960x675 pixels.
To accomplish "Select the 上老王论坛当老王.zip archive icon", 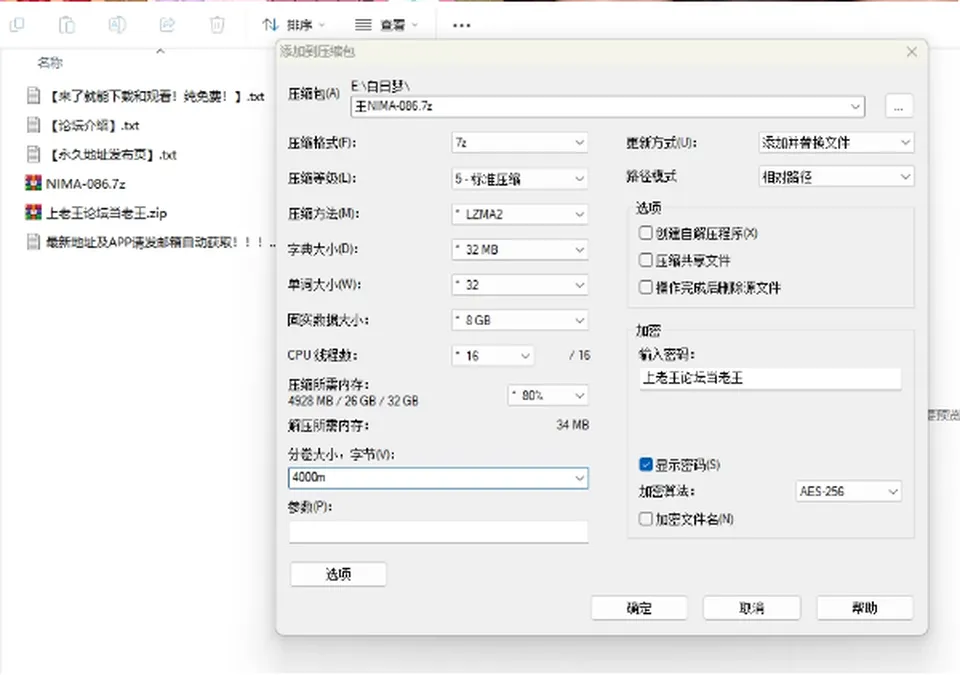I will 33,213.
